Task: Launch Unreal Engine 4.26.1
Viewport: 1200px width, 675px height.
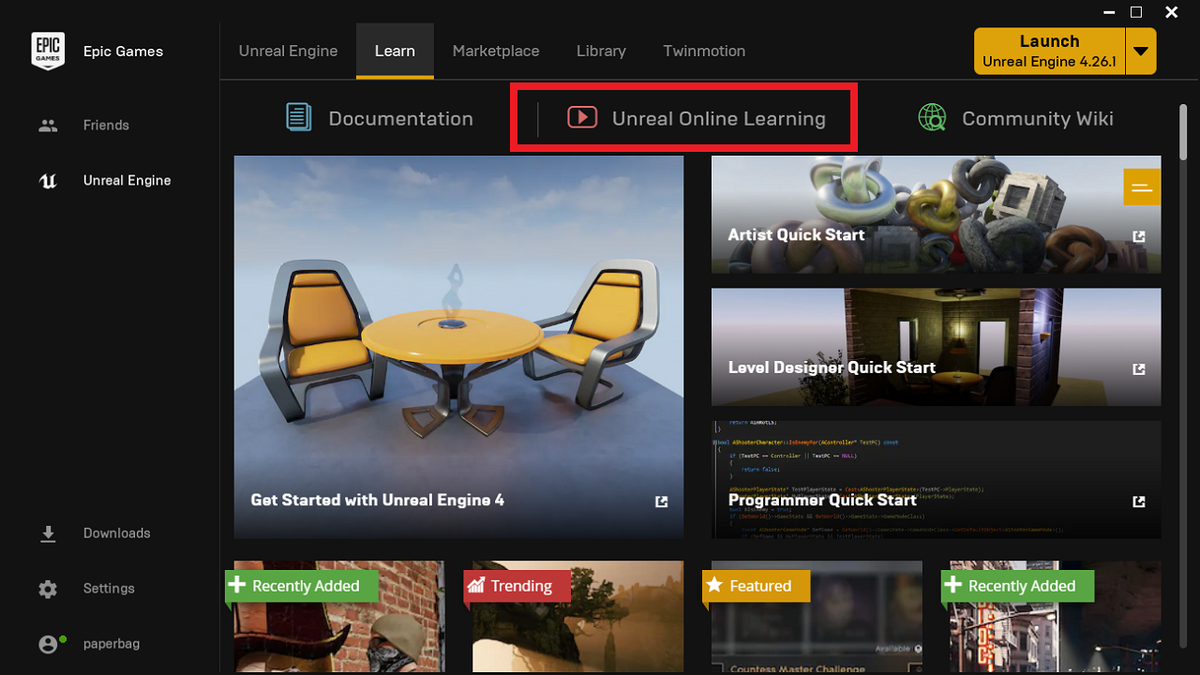Action: tap(1050, 50)
